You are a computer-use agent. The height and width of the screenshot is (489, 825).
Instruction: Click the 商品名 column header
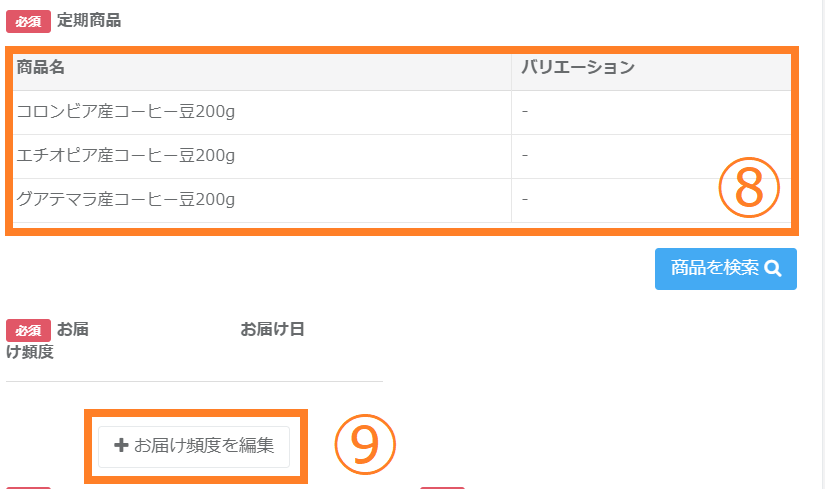pyautogui.click(x=41, y=68)
